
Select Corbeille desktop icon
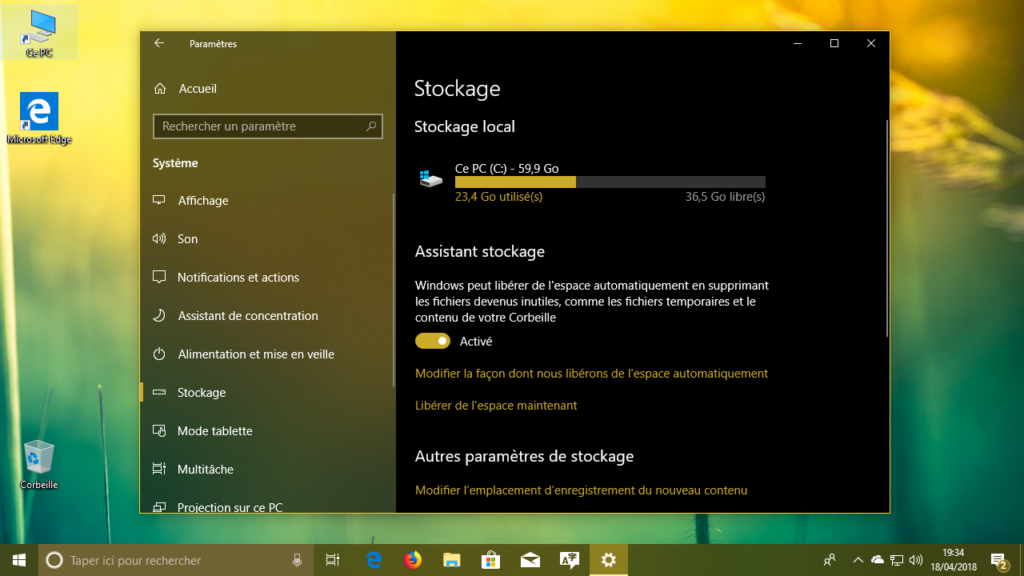[39, 464]
